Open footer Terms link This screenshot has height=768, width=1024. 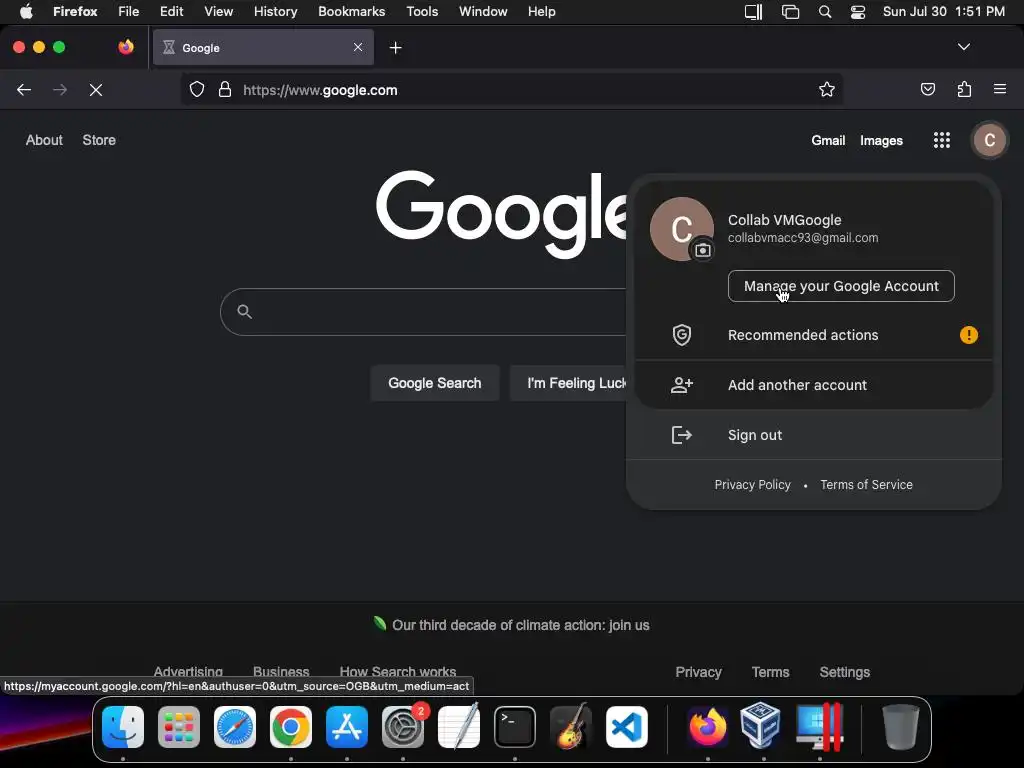(771, 672)
